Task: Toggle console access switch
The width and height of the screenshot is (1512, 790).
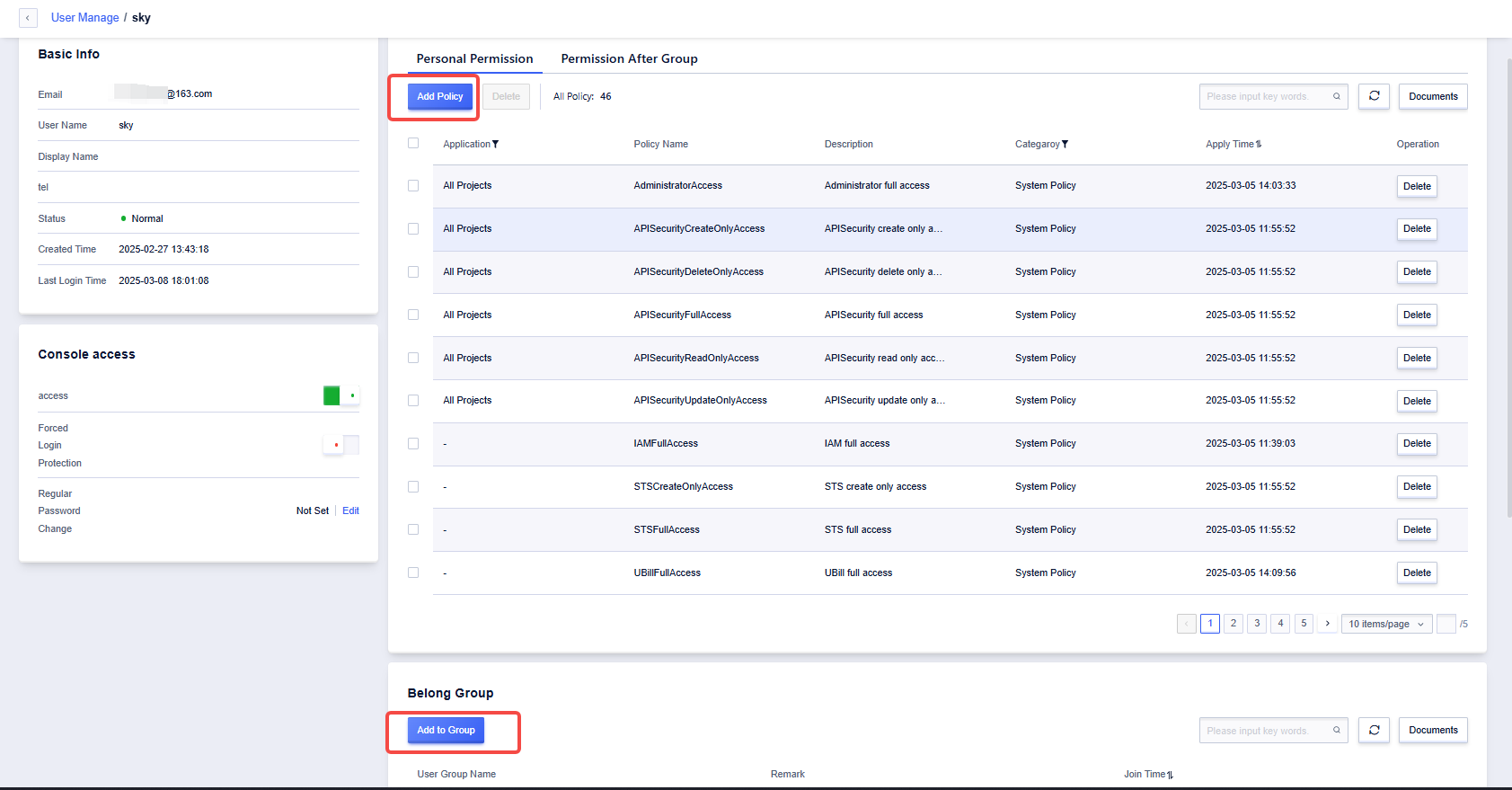Action: click(x=341, y=395)
